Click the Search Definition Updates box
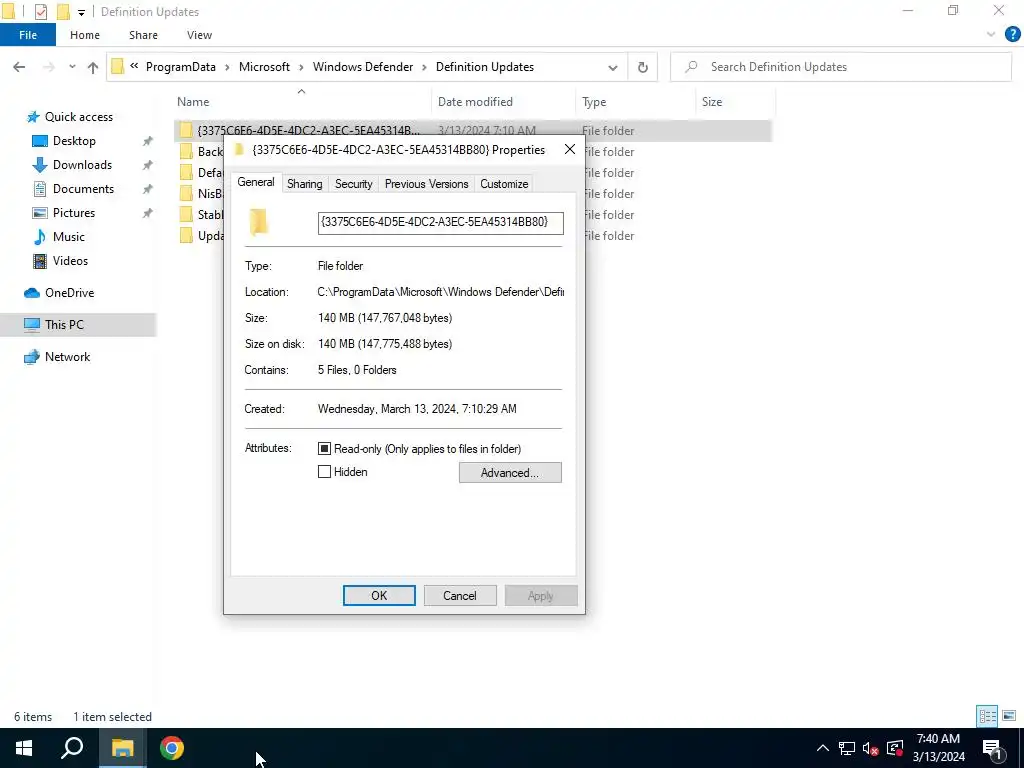Viewport: 1024px width, 768px height. point(840,67)
